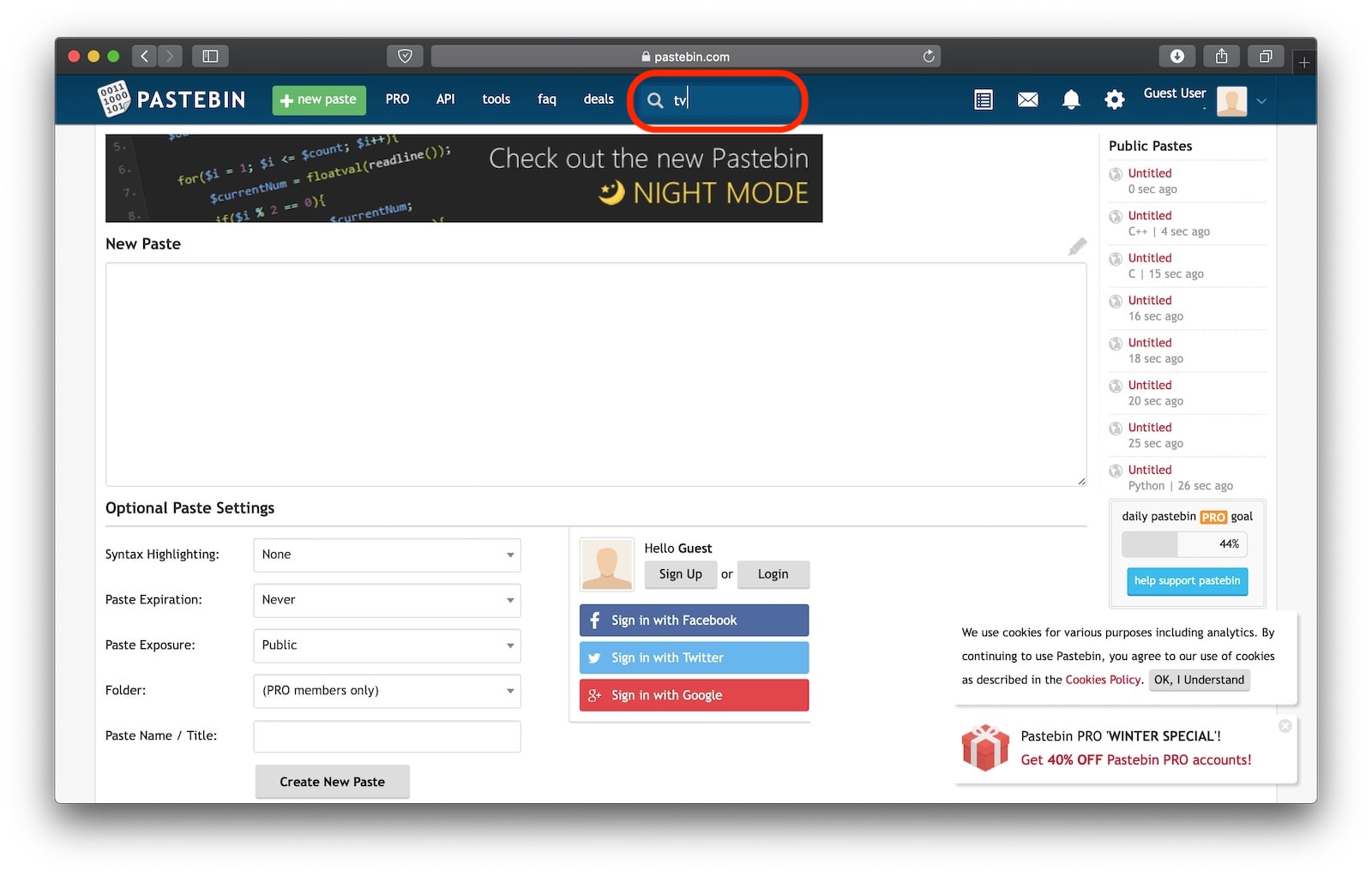Click the Hello Guest avatar image

(607, 564)
